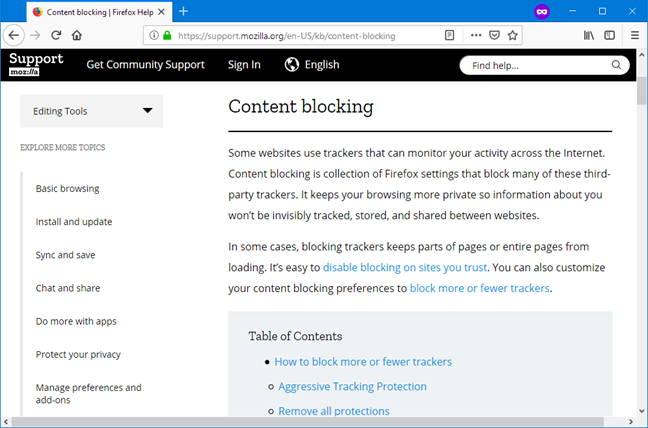Open the Basic browsing topic
The image size is (648, 428).
(x=67, y=189)
